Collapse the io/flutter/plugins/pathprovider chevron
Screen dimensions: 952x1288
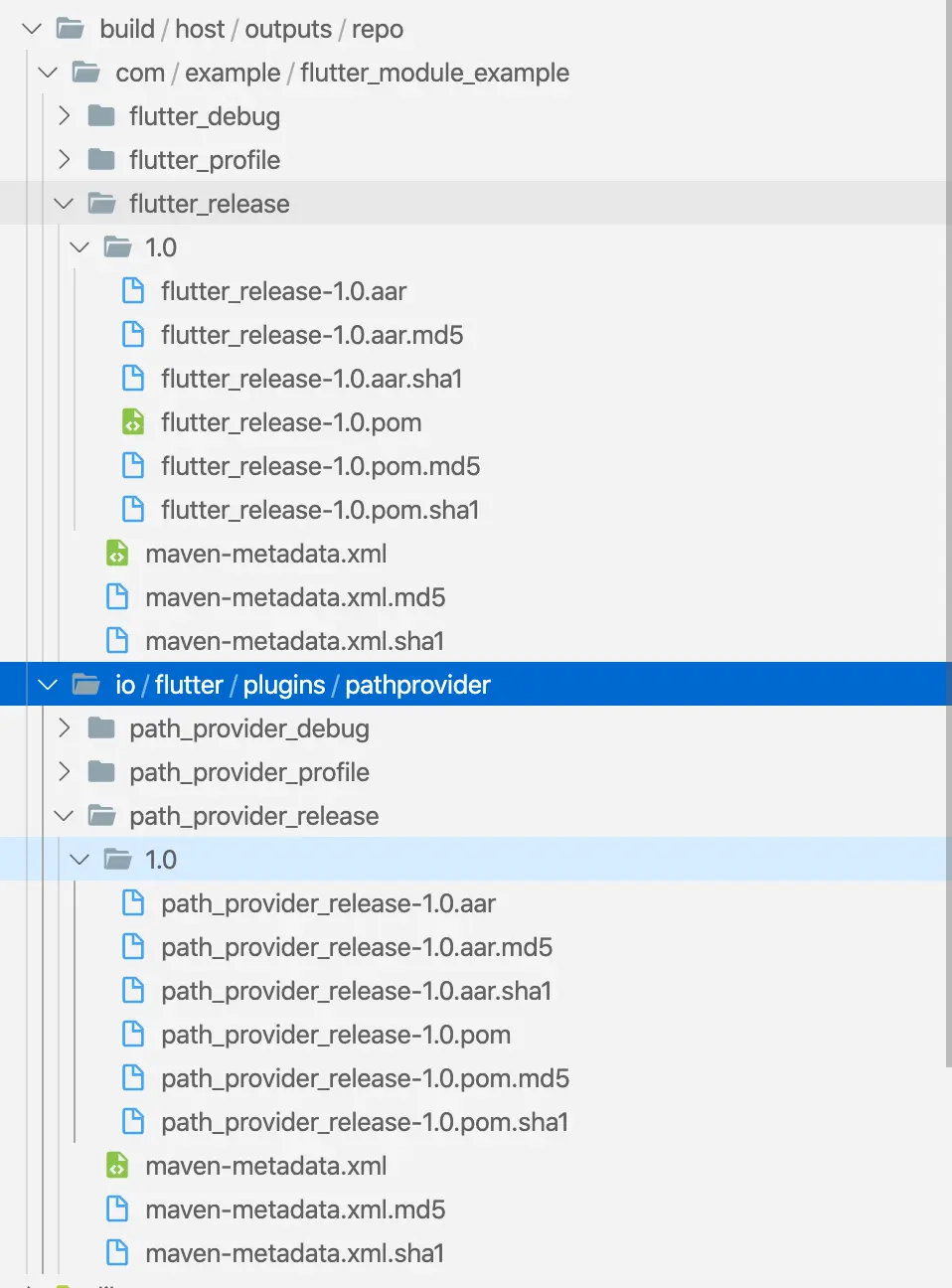coord(48,685)
